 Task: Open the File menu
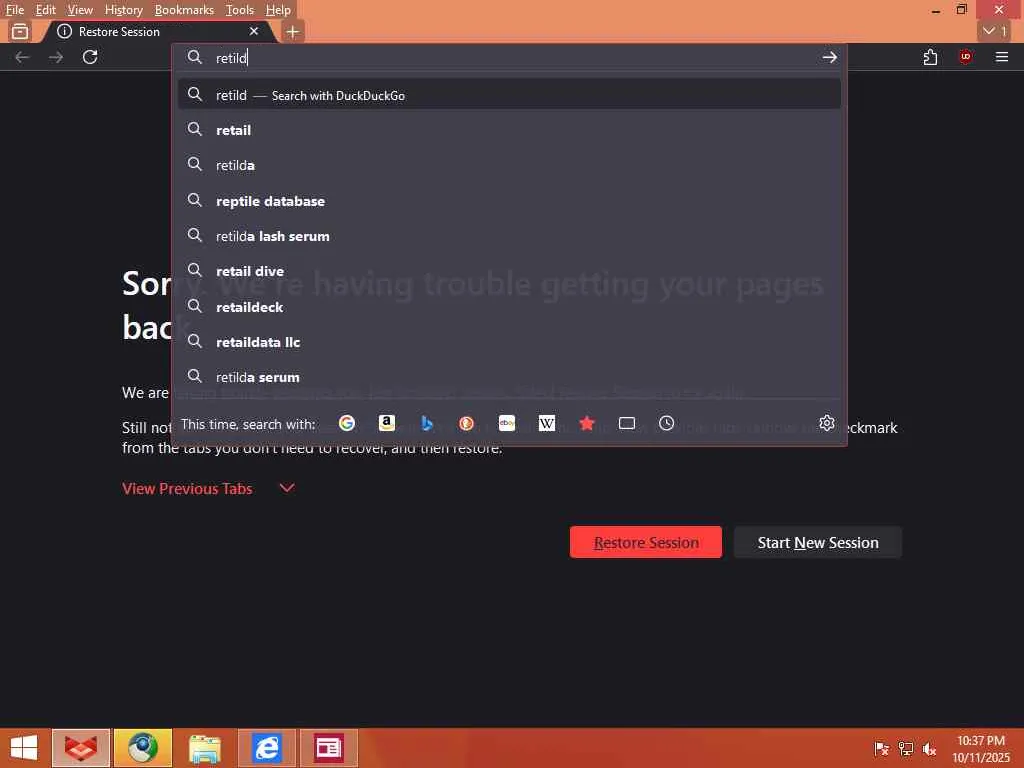click(x=14, y=10)
